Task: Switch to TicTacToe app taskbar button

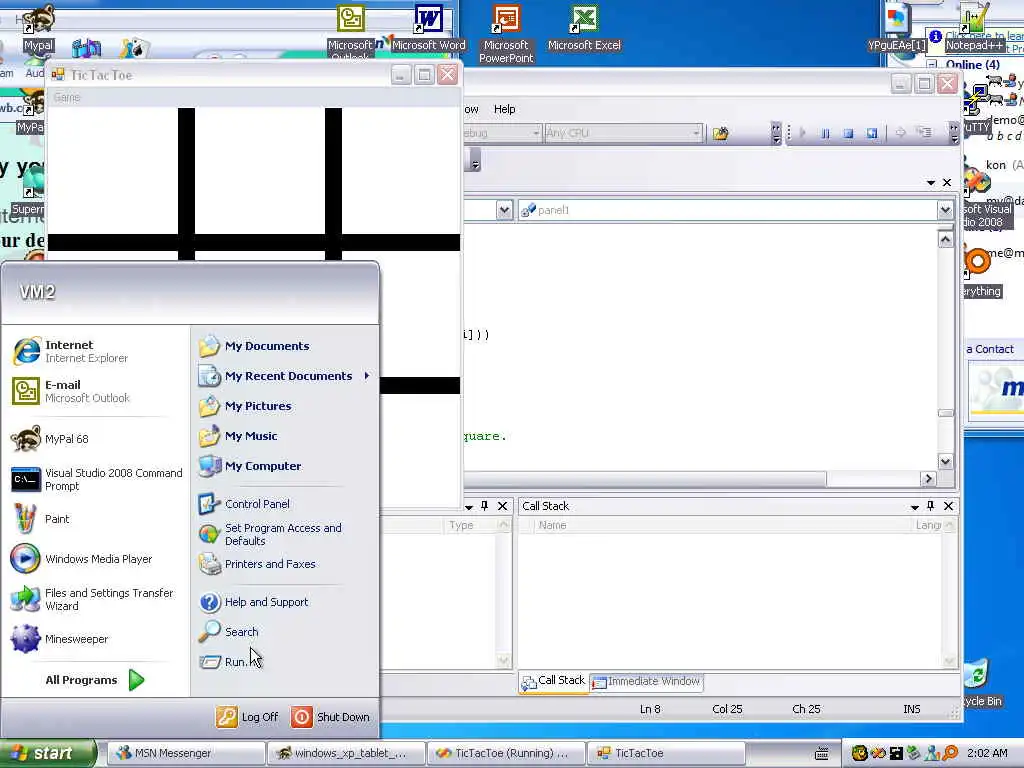Action: click(x=666, y=753)
